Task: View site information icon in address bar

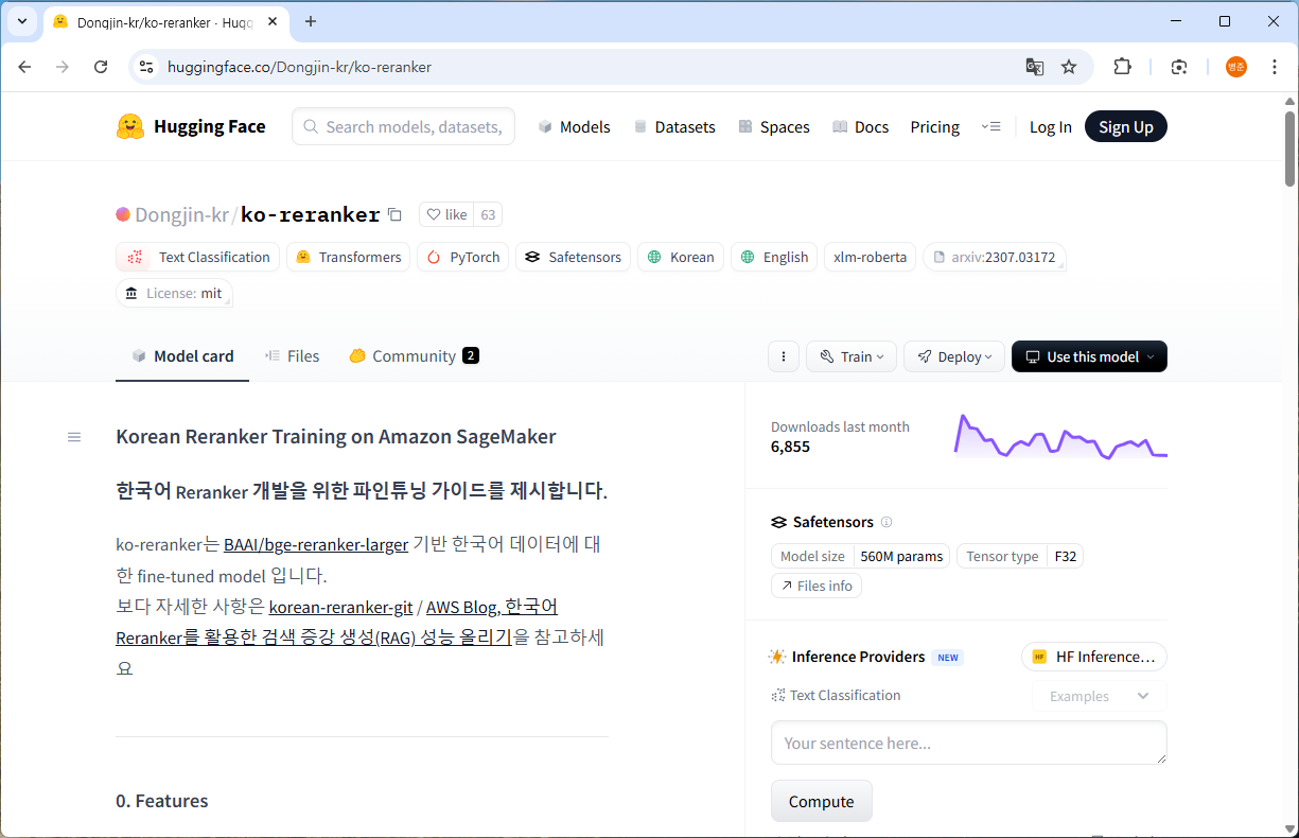Action: coord(147,67)
